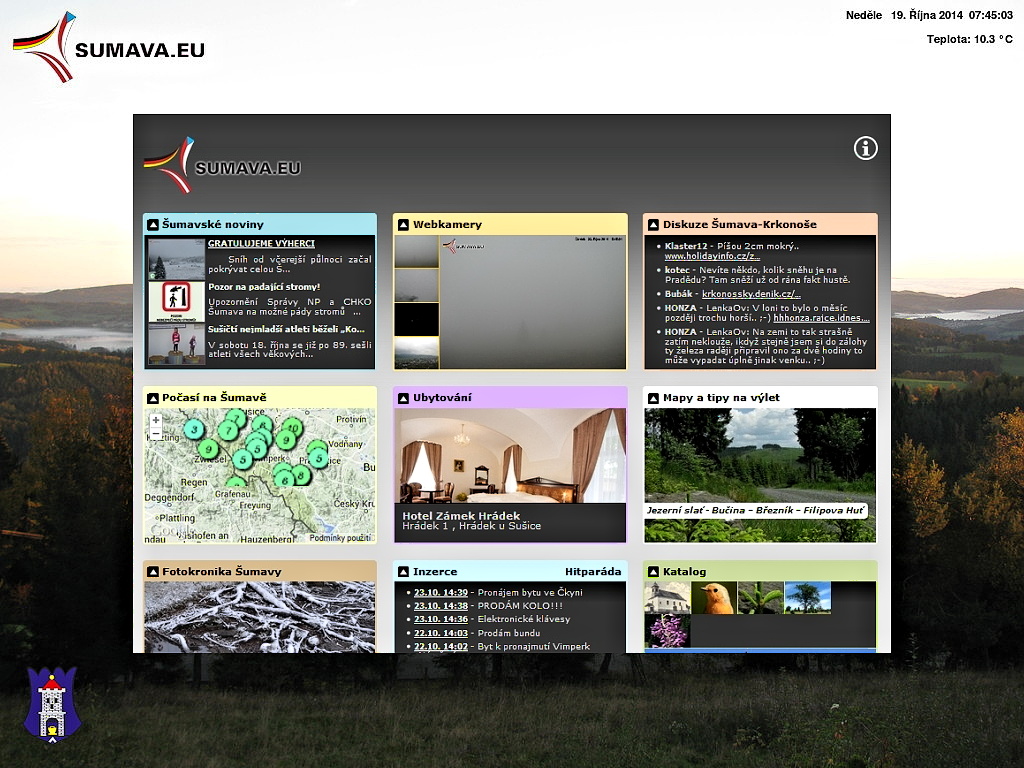Open the GRATULUJEME VÝHERCI news link
This screenshot has height=768, width=1024.
tap(261, 243)
